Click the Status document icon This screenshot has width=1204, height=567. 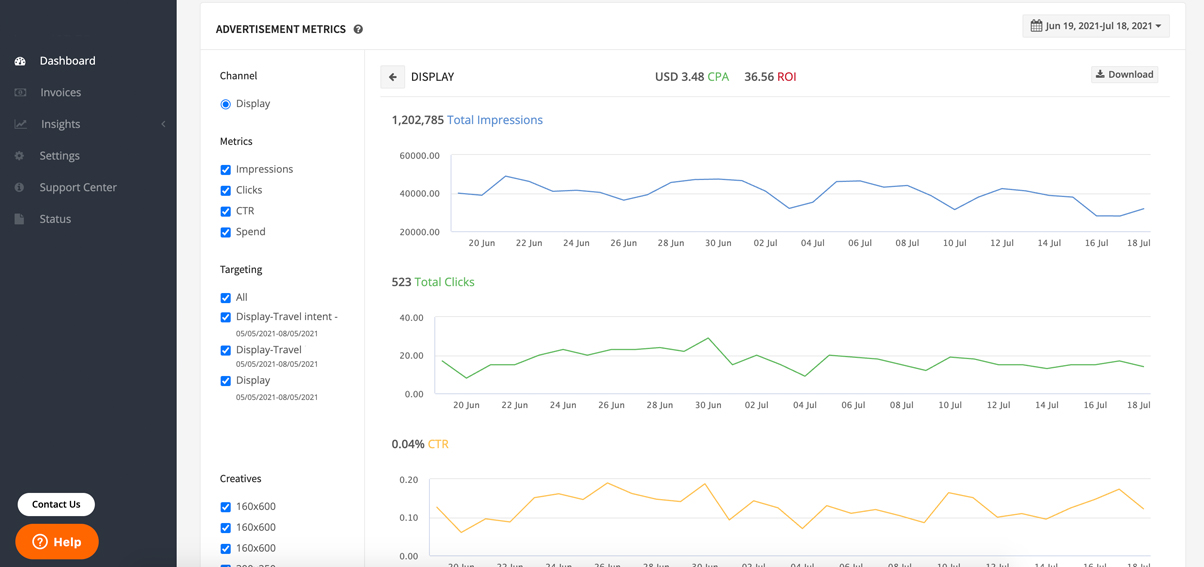[20, 219]
